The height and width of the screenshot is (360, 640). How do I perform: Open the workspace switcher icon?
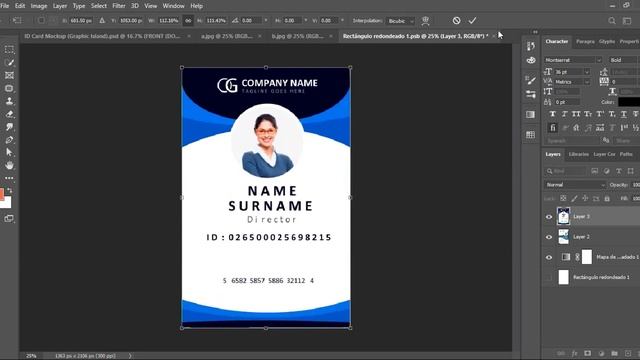click(627, 21)
